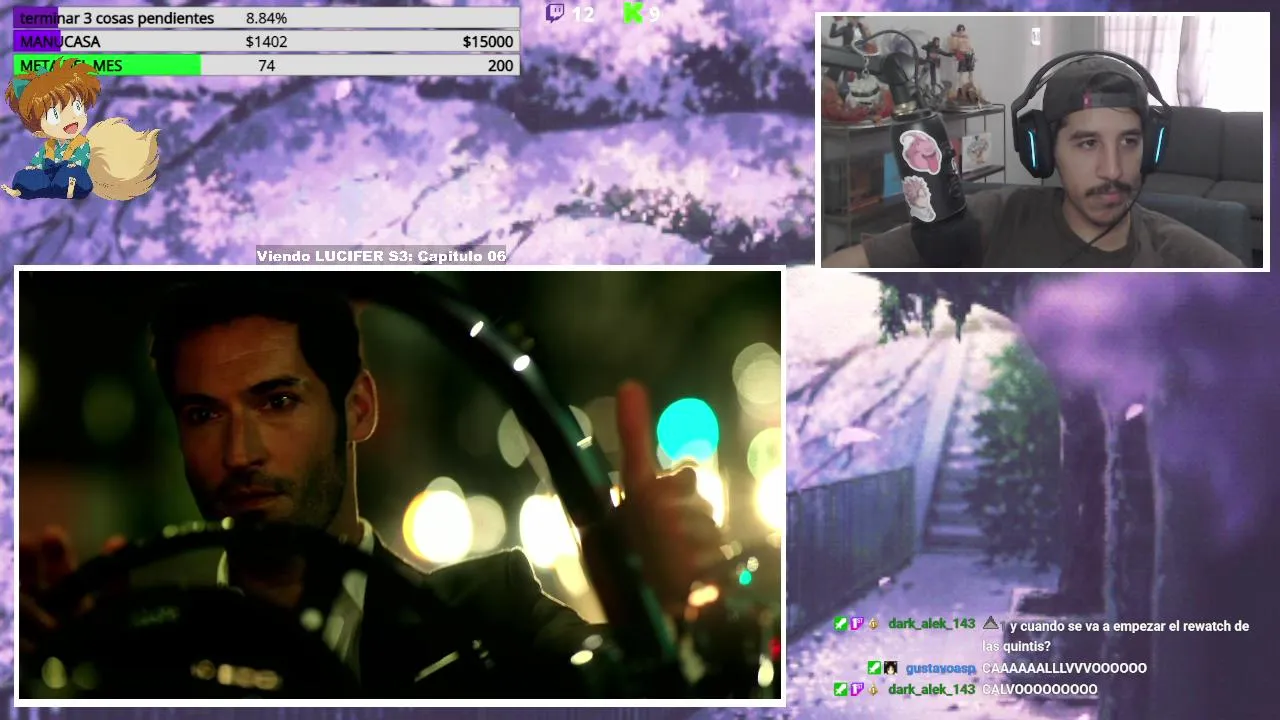Click the Kick viewer count number 9
The width and height of the screenshot is (1280, 720).
click(654, 14)
